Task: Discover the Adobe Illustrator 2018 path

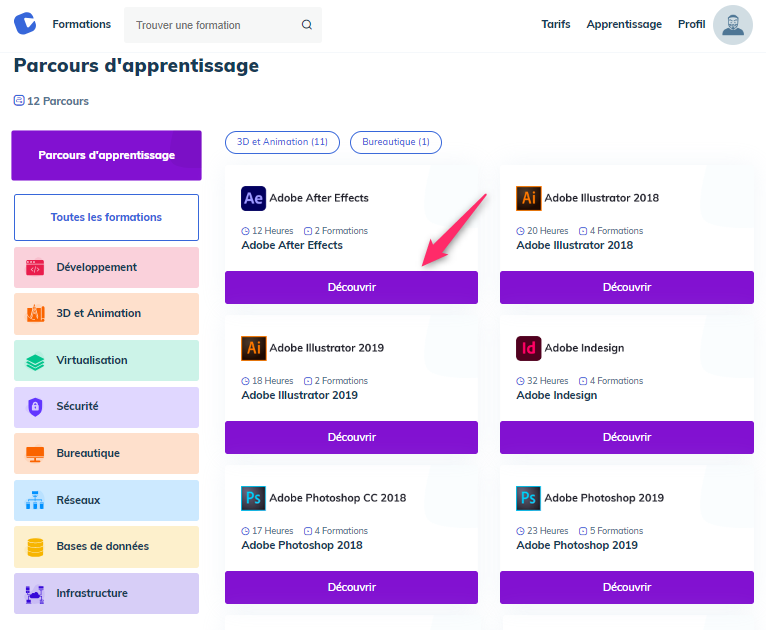Action: pyautogui.click(x=627, y=287)
